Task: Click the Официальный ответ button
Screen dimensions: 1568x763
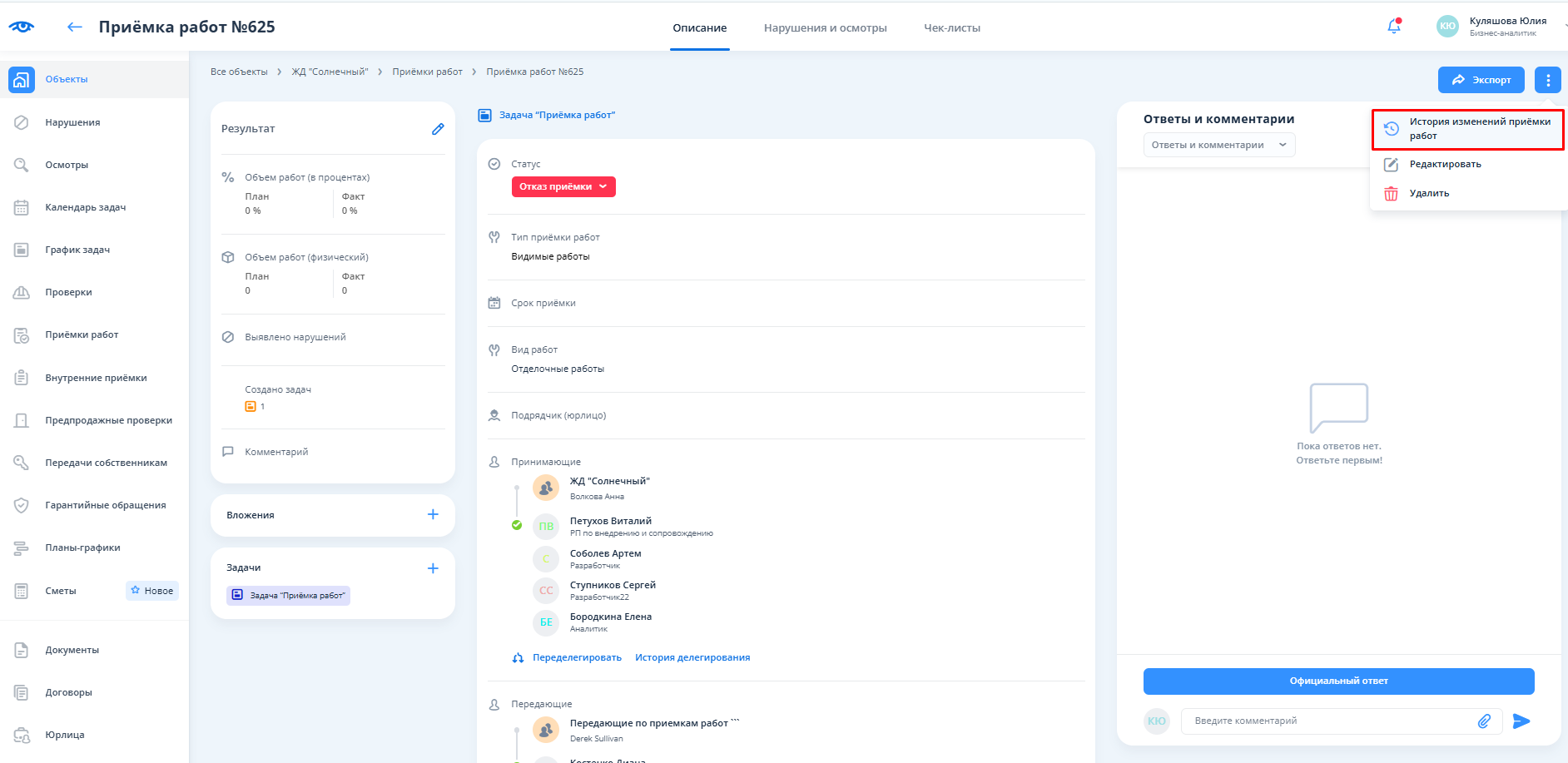Action: click(x=1339, y=681)
